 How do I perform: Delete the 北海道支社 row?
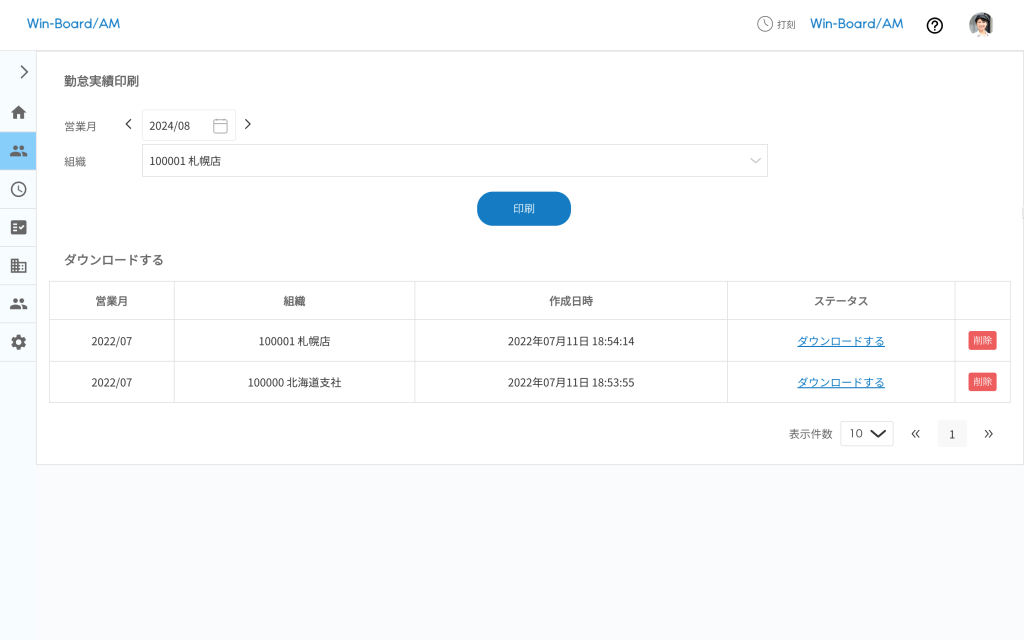point(981,381)
